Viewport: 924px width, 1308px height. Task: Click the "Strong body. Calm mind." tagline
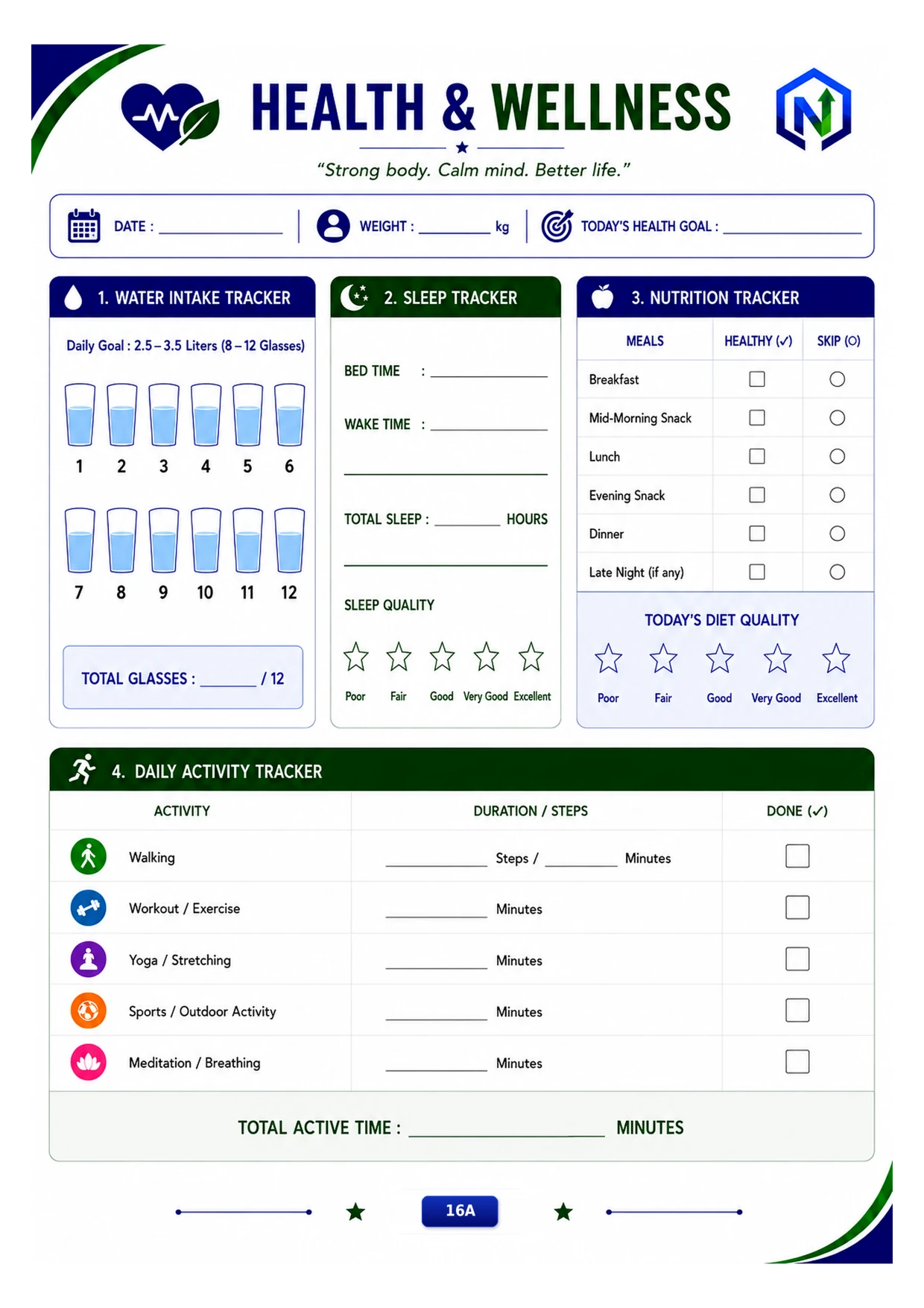click(x=474, y=170)
